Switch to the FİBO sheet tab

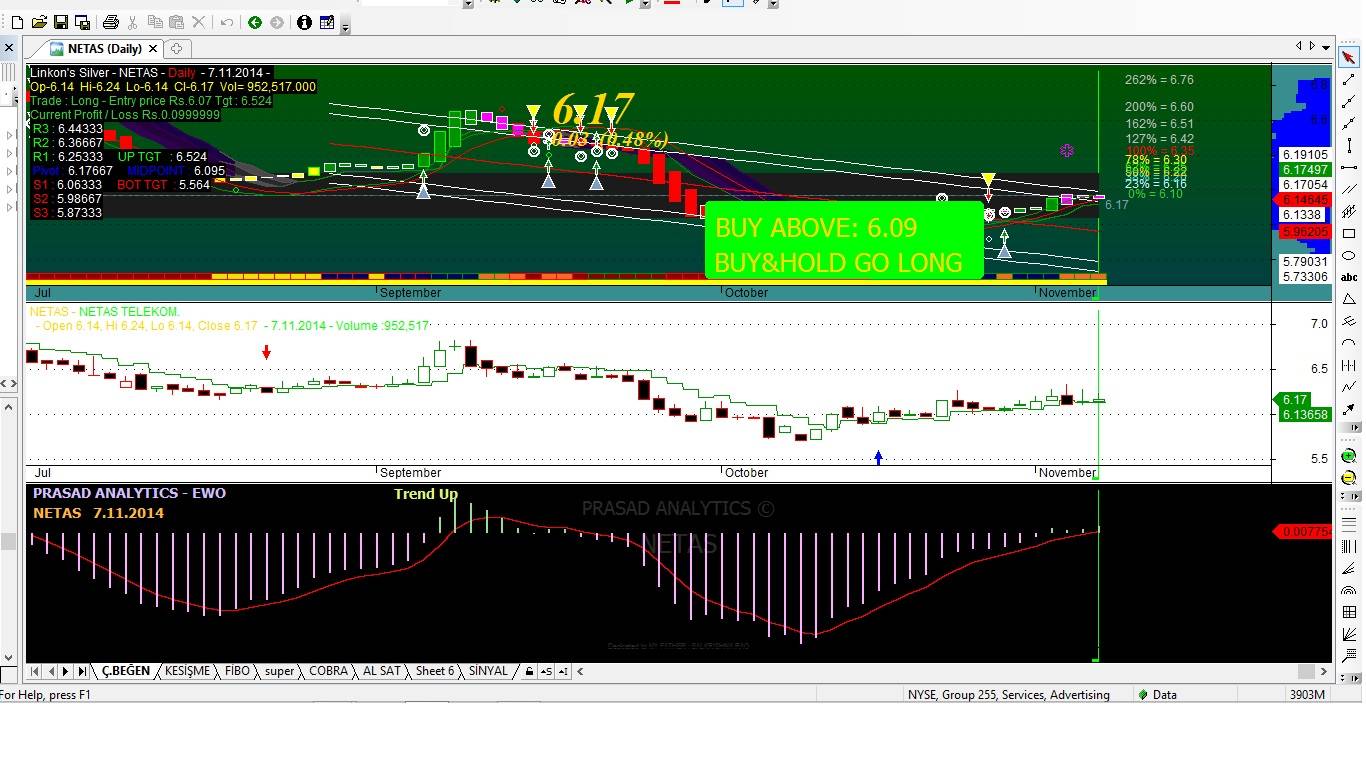(x=237, y=671)
